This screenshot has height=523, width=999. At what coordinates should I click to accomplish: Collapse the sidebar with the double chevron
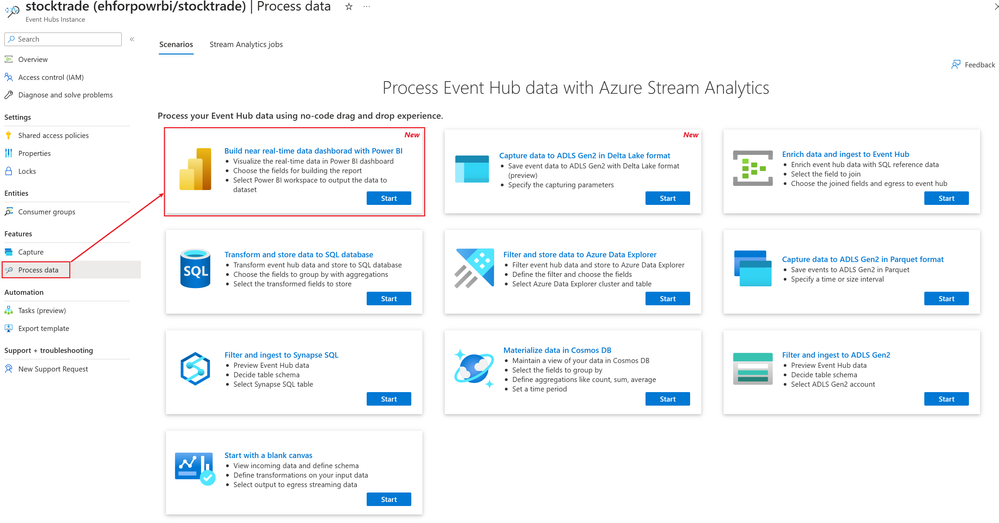(x=132, y=39)
